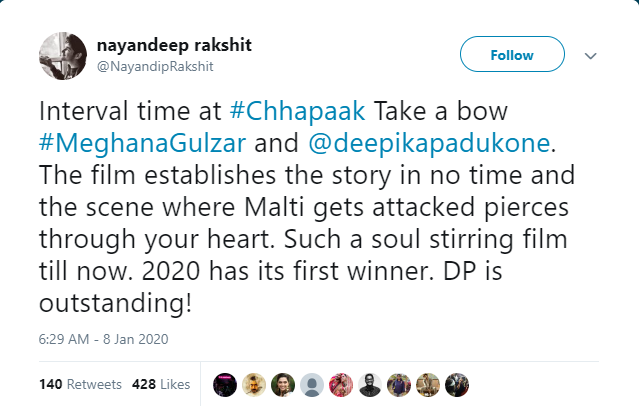Click the first liker avatar with dark pink image
This screenshot has height=406, width=639.
pyautogui.click(x=225, y=384)
